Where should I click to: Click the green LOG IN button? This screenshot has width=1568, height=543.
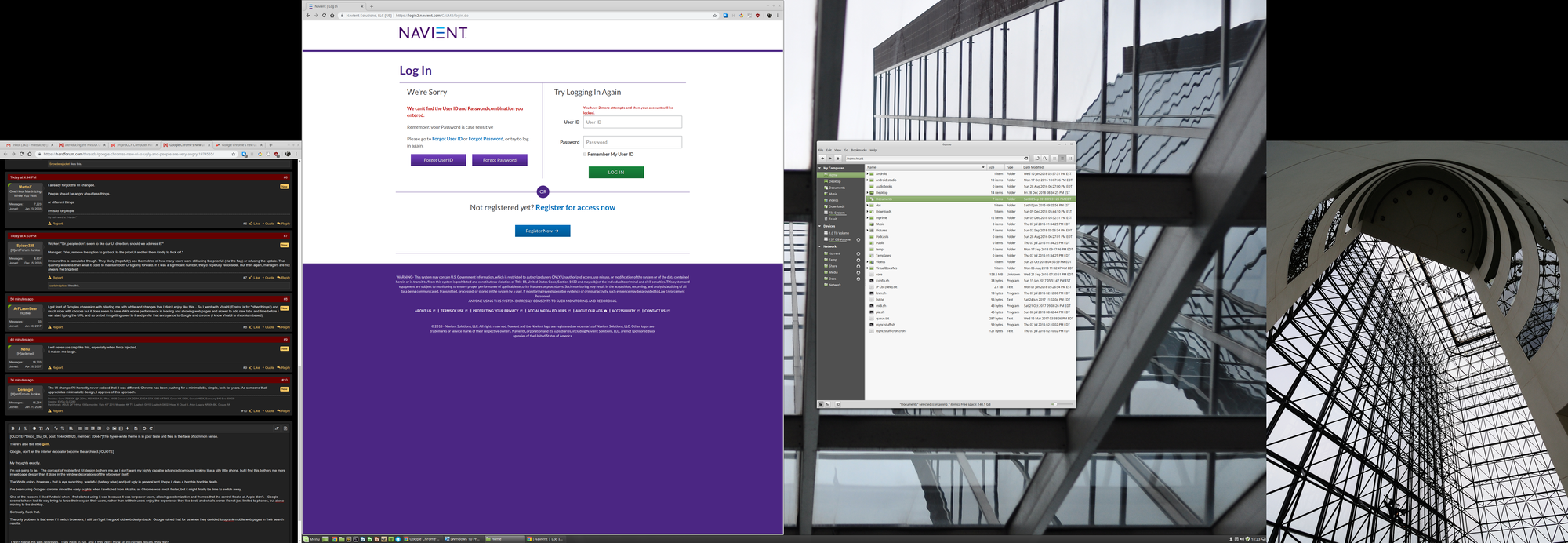pyautogui.click(x=615, y=172)
